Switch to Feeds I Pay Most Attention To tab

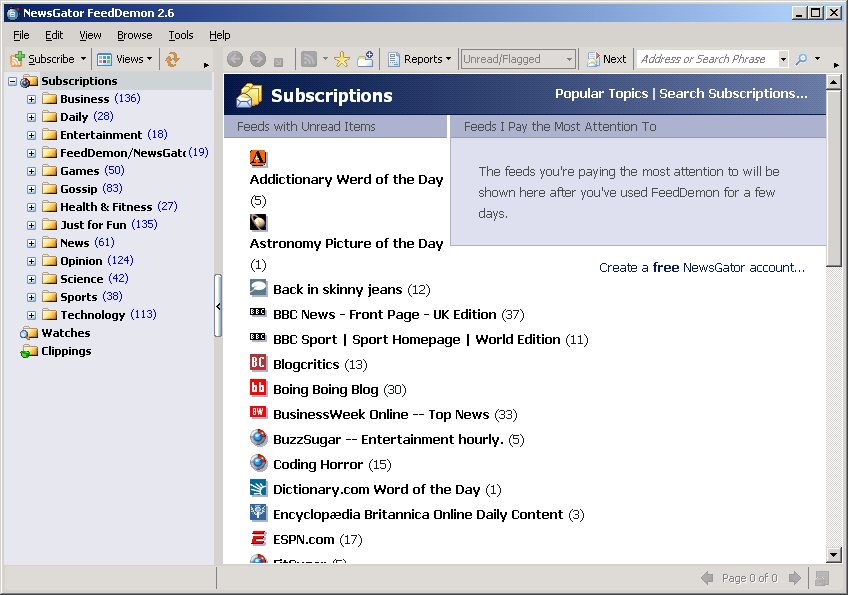(638, 127)
